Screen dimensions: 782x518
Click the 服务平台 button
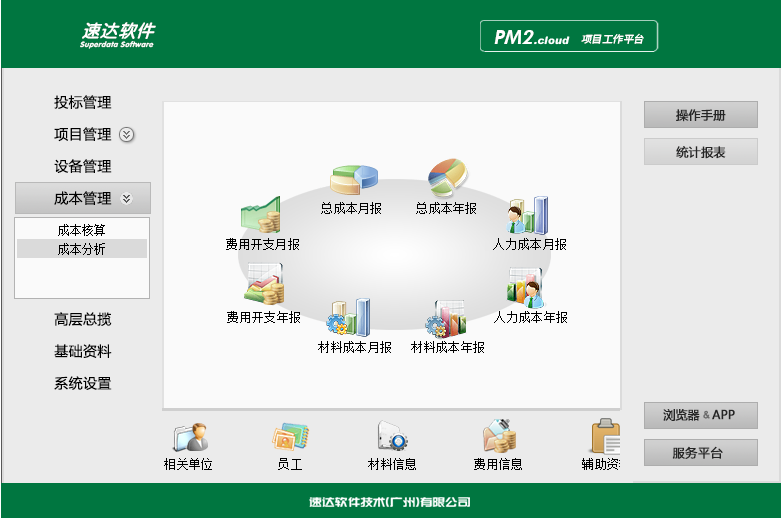click(x=701, y=453)
